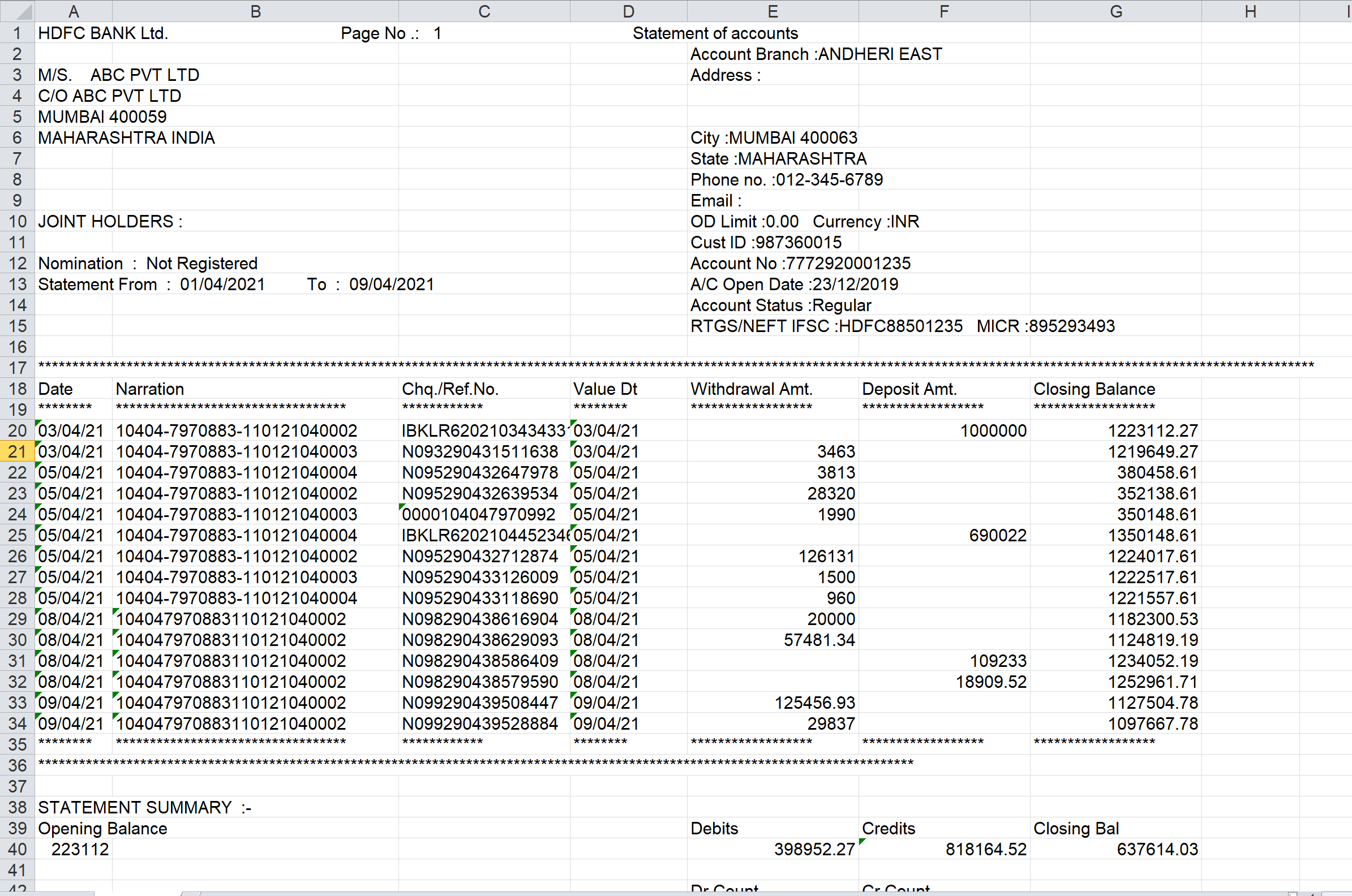The height and width of the screenshot is (896, 1352).
Task: Click 'Opening Balance' label cell
Action: coord(102,829)
